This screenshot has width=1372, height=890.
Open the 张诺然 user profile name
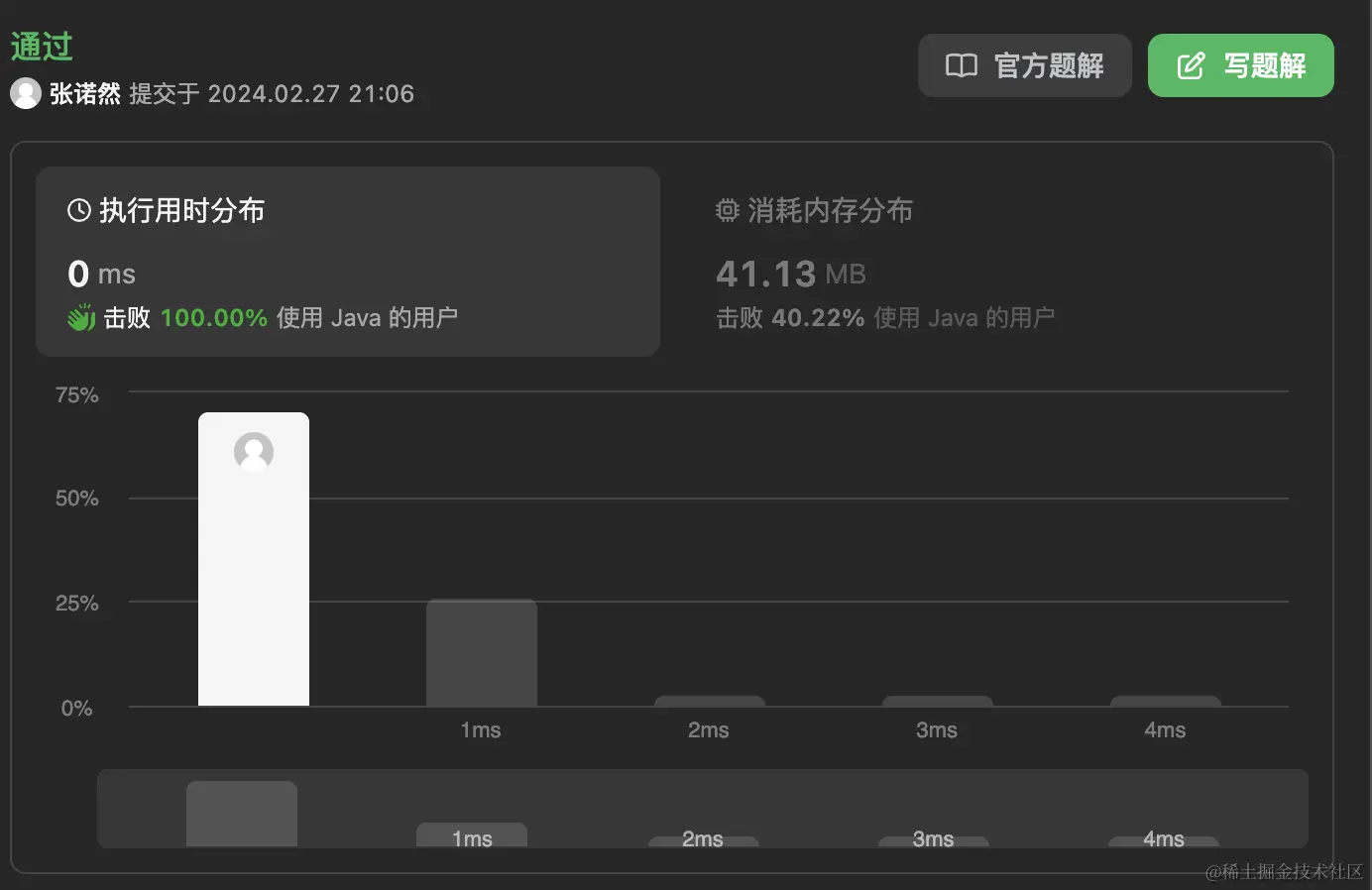(85, 93)
